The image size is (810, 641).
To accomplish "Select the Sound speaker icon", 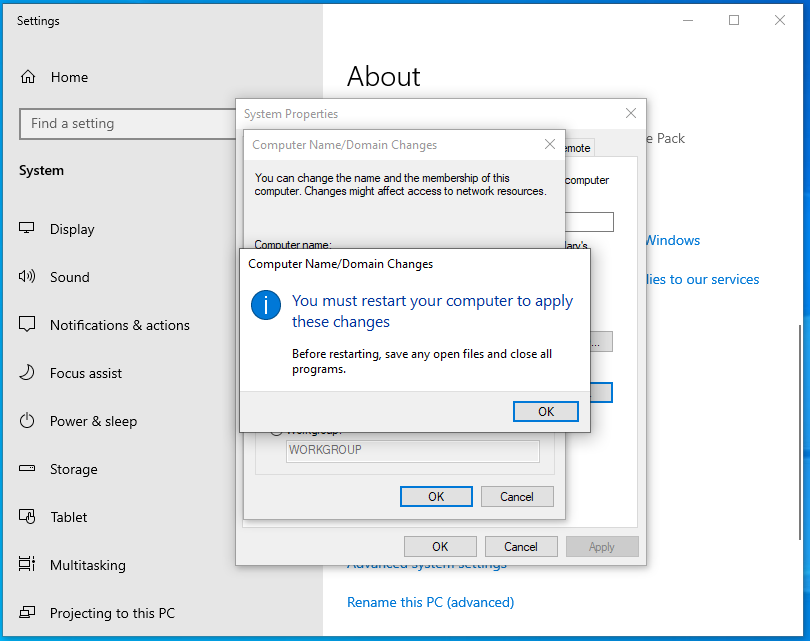I will 28,277.
